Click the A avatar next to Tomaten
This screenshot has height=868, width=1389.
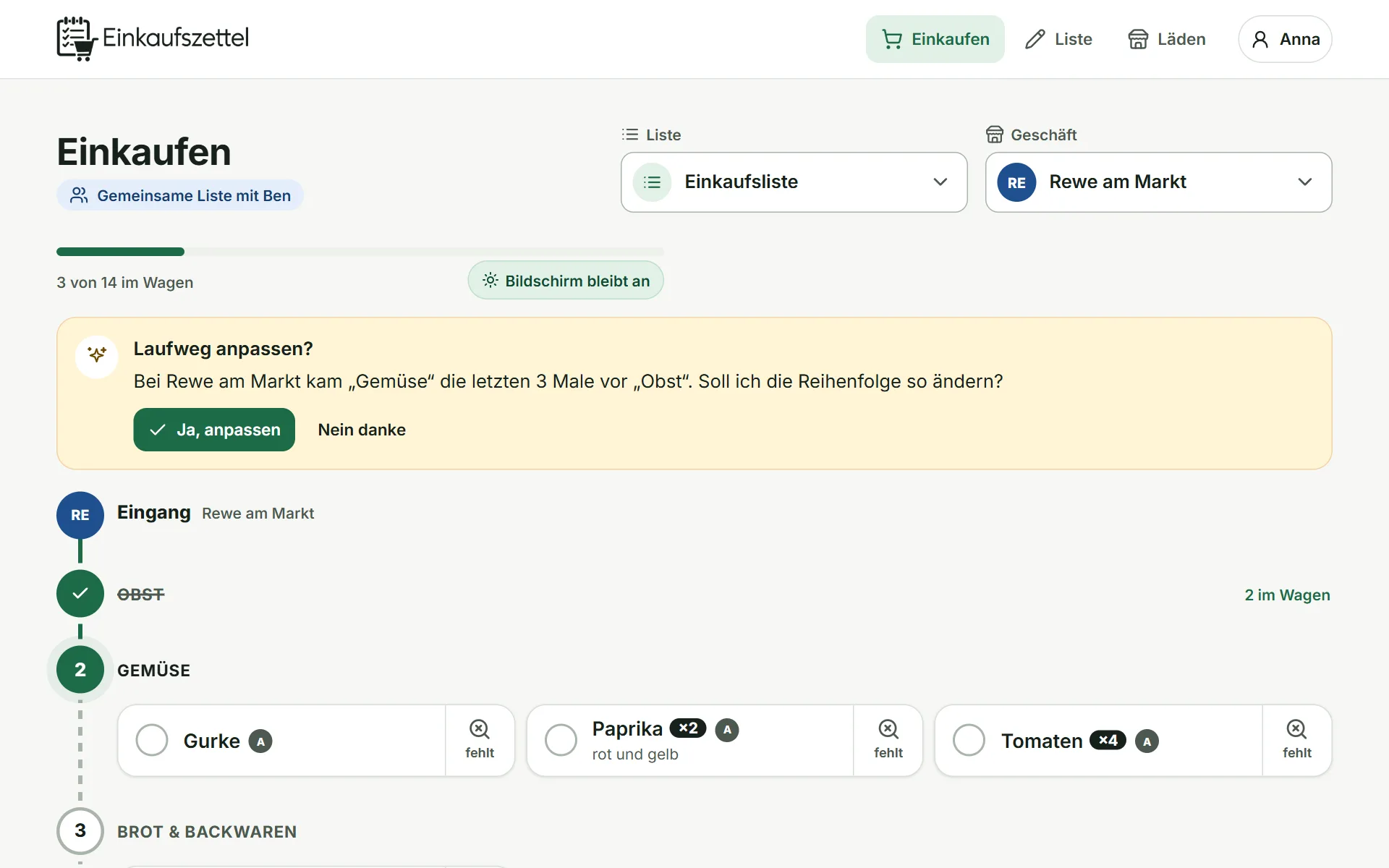pyautogui.click(x=1147, y=741)
